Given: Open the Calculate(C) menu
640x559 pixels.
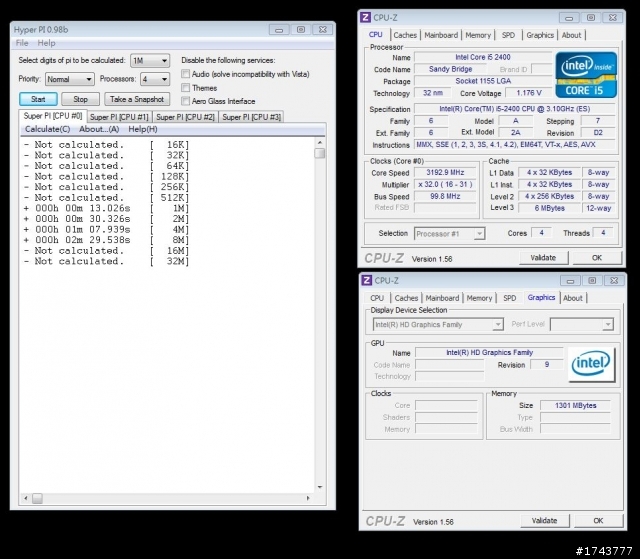Looking at the screenshot, I should click(x=47, y=129).
